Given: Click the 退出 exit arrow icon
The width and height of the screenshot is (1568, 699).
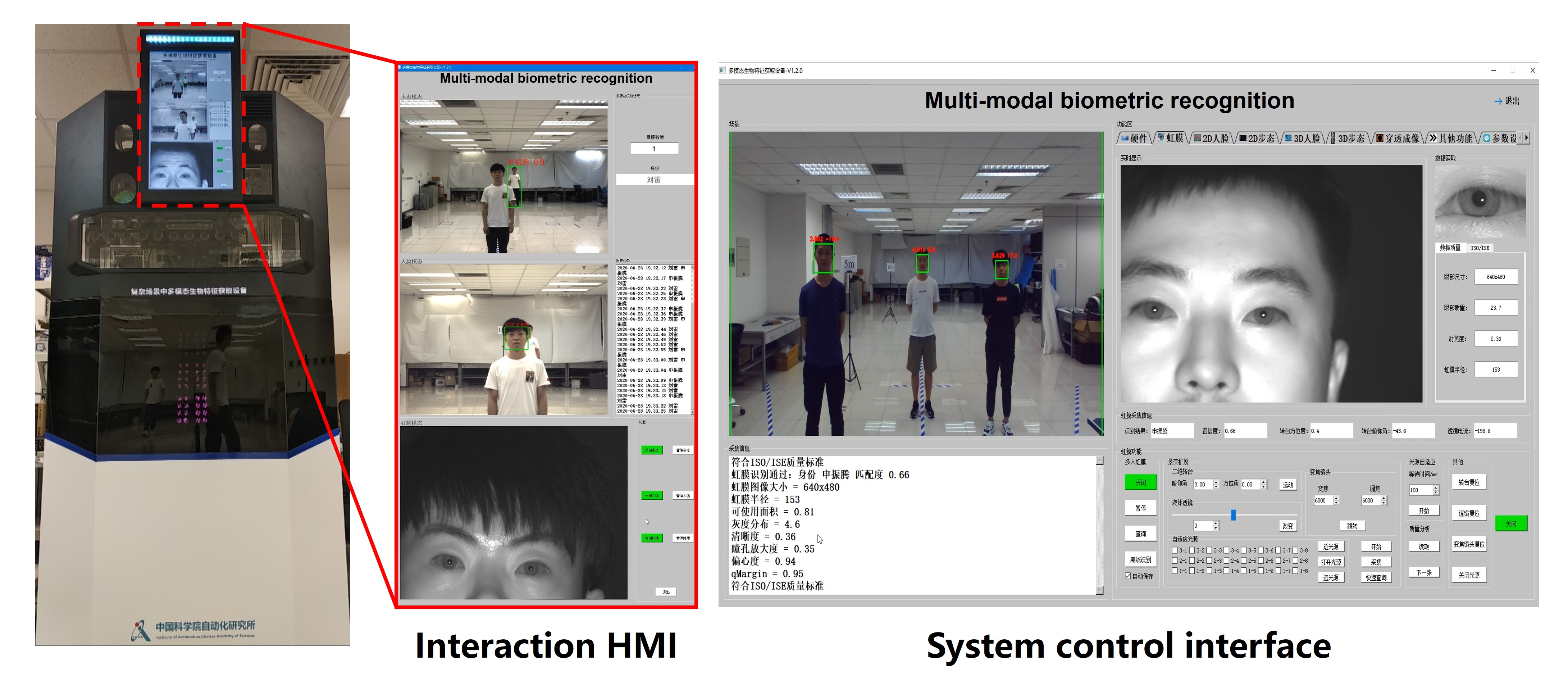Looking at the screenshot, I should click(1498, 101).
